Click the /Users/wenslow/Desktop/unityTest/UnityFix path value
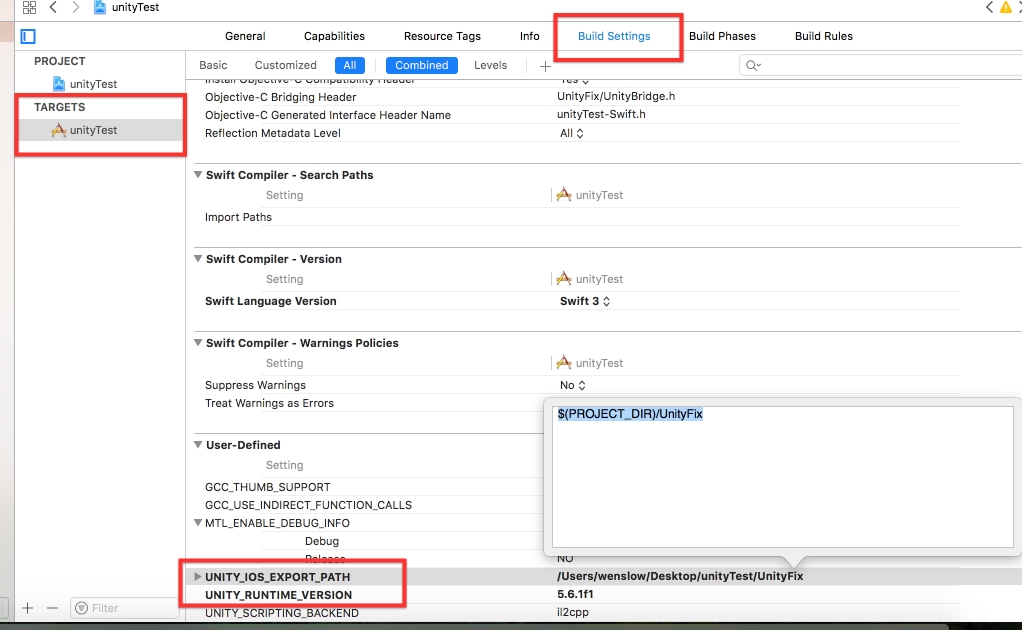 point(680,576)
